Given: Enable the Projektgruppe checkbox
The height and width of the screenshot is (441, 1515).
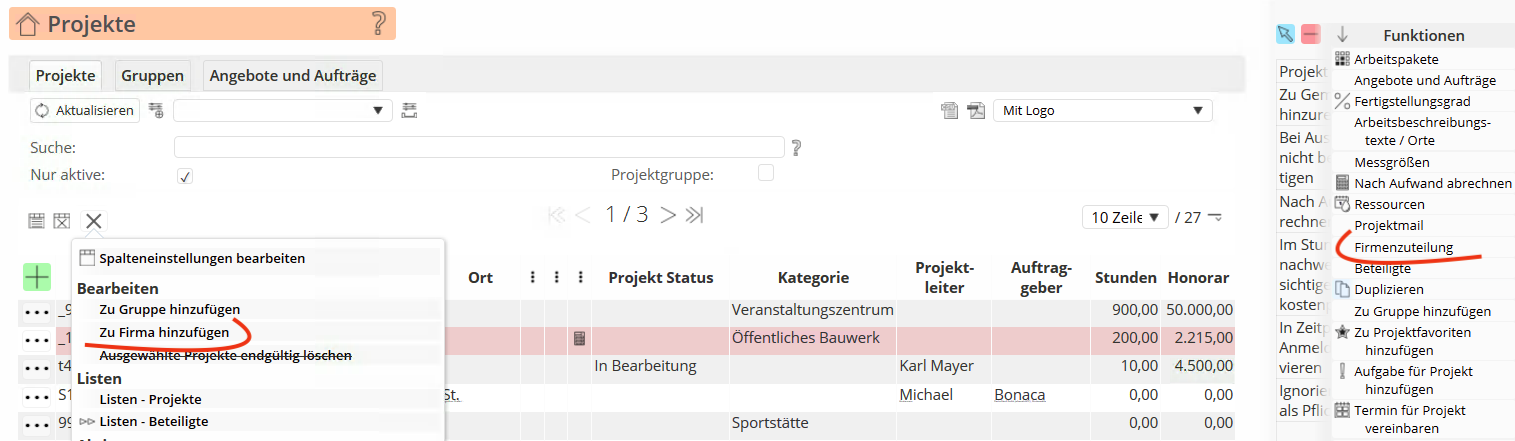Looking at the screenshot, I should tap(766, 173).
